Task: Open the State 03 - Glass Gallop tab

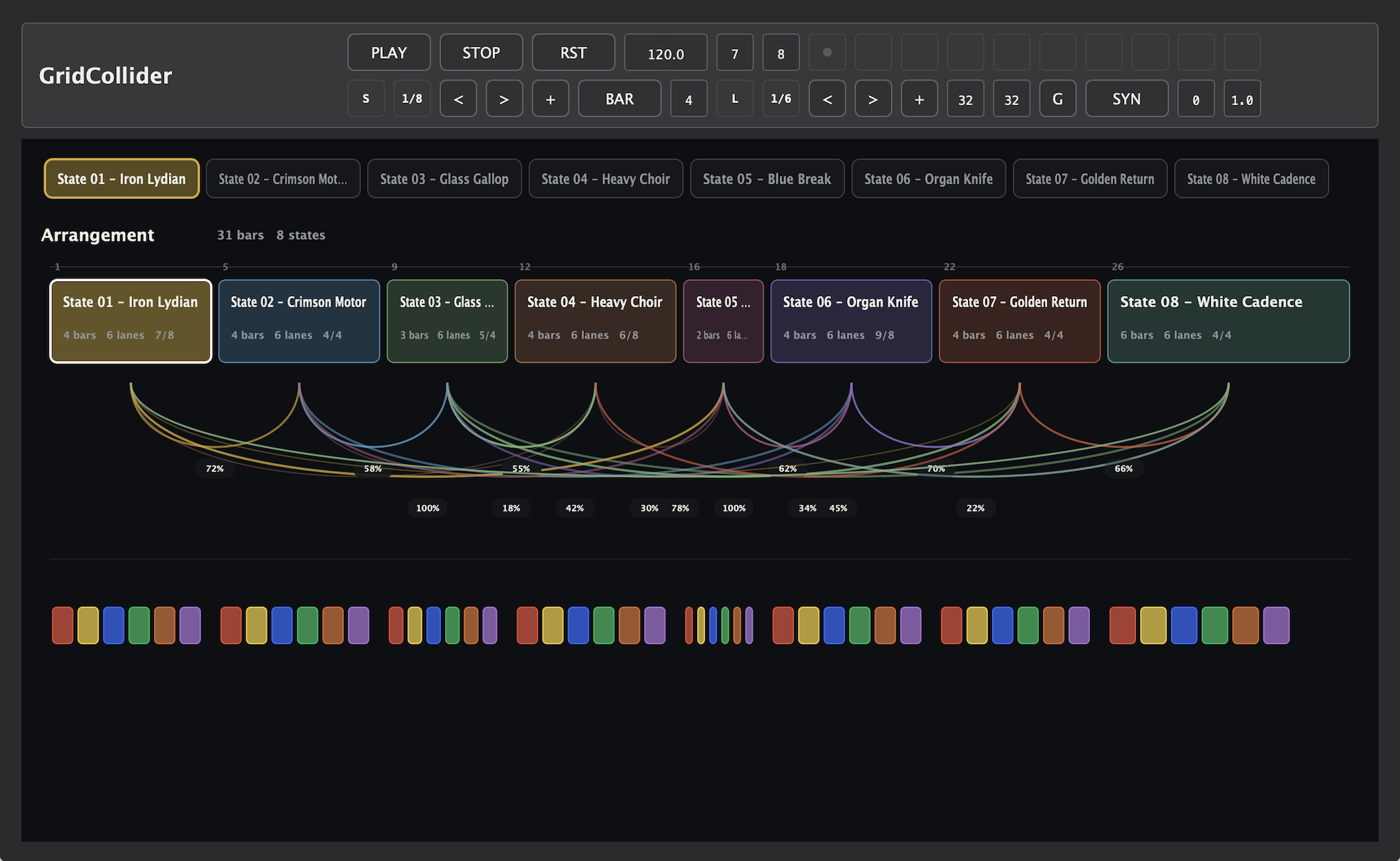Action: coord(444,178)
